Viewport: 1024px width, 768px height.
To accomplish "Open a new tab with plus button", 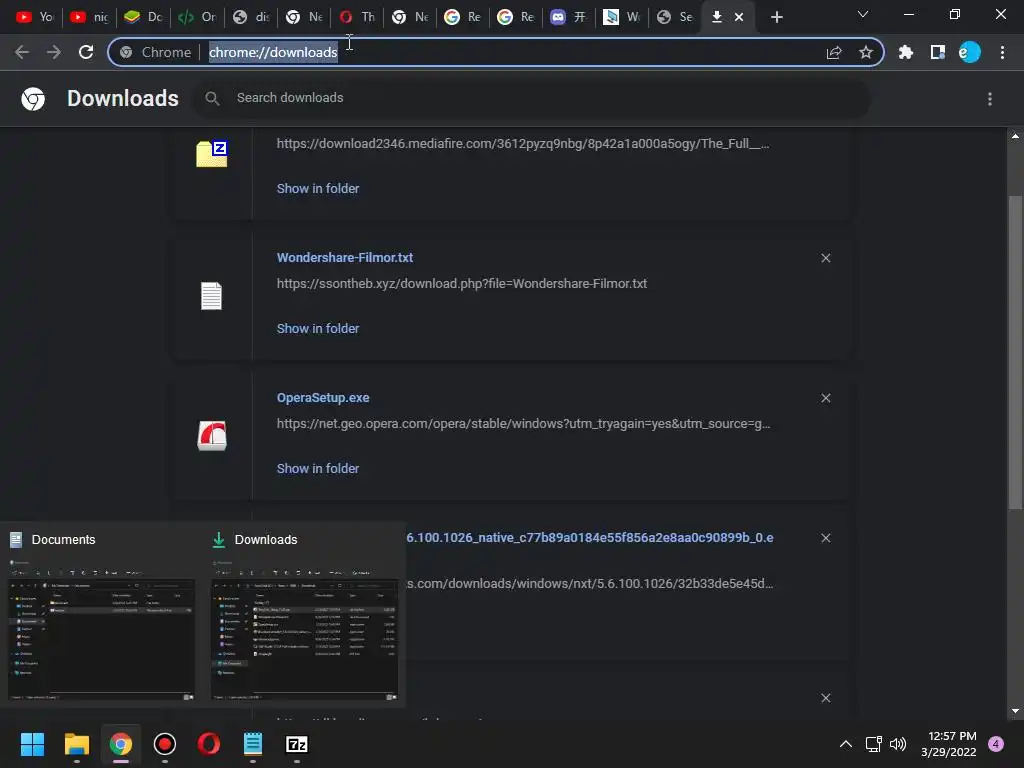I will pos(776,17).
